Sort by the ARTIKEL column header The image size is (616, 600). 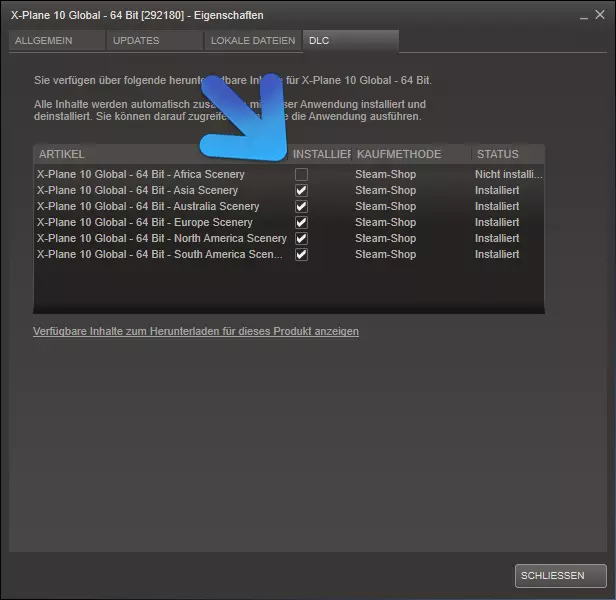click(161, 154)
